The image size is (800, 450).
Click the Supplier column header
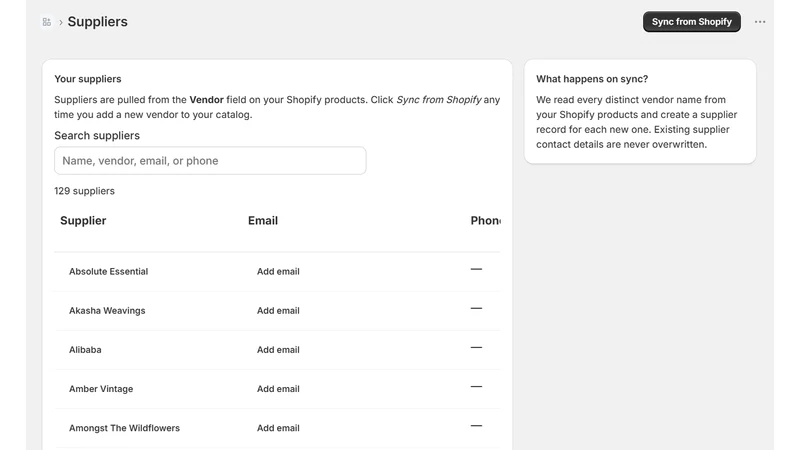click(83, 220)
